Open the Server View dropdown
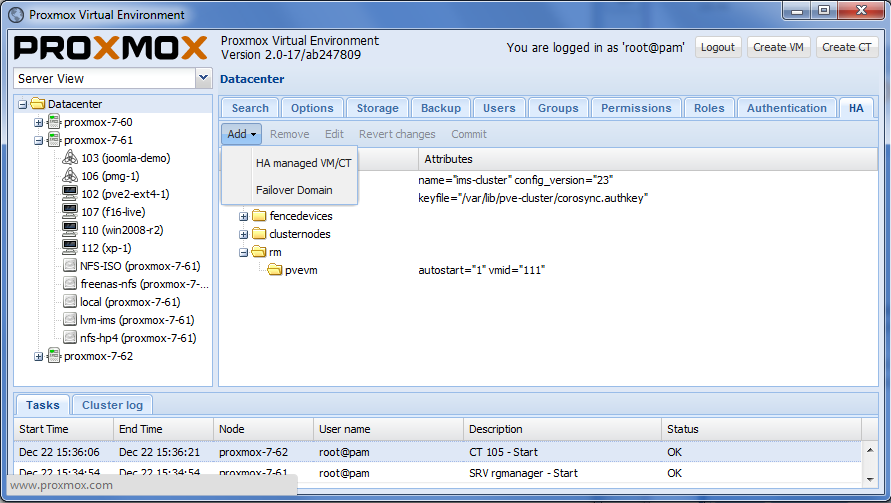Viewport: 891px width, 503px height. [203, 78]
